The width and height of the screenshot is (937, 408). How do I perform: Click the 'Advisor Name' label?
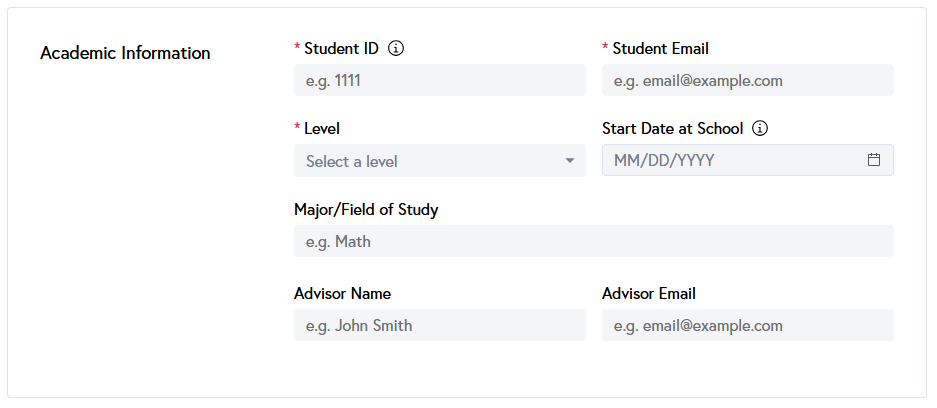coord(342,294)
